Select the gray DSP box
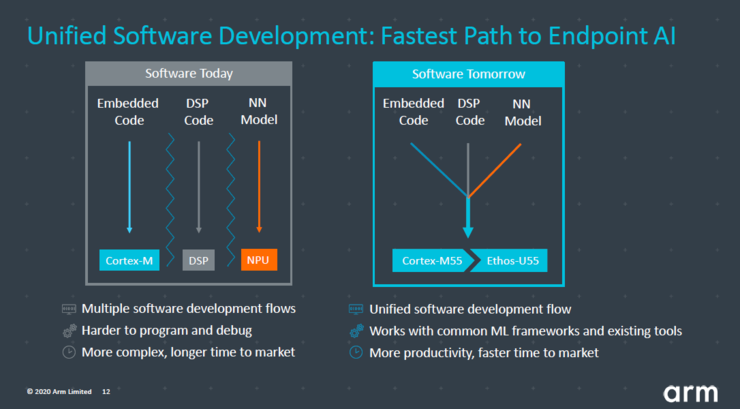This screenshot has height=409, width=740. 198,260
